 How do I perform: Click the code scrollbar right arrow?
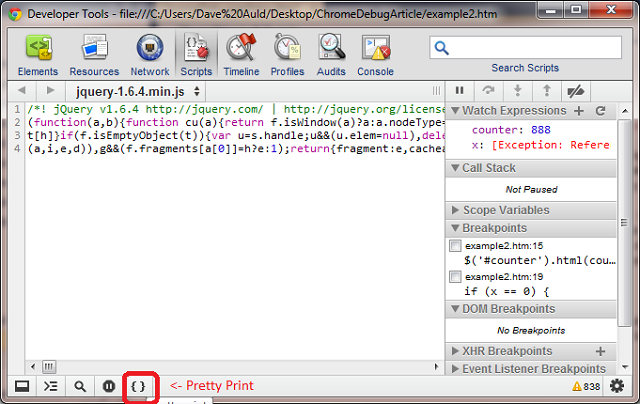(436, 367)
